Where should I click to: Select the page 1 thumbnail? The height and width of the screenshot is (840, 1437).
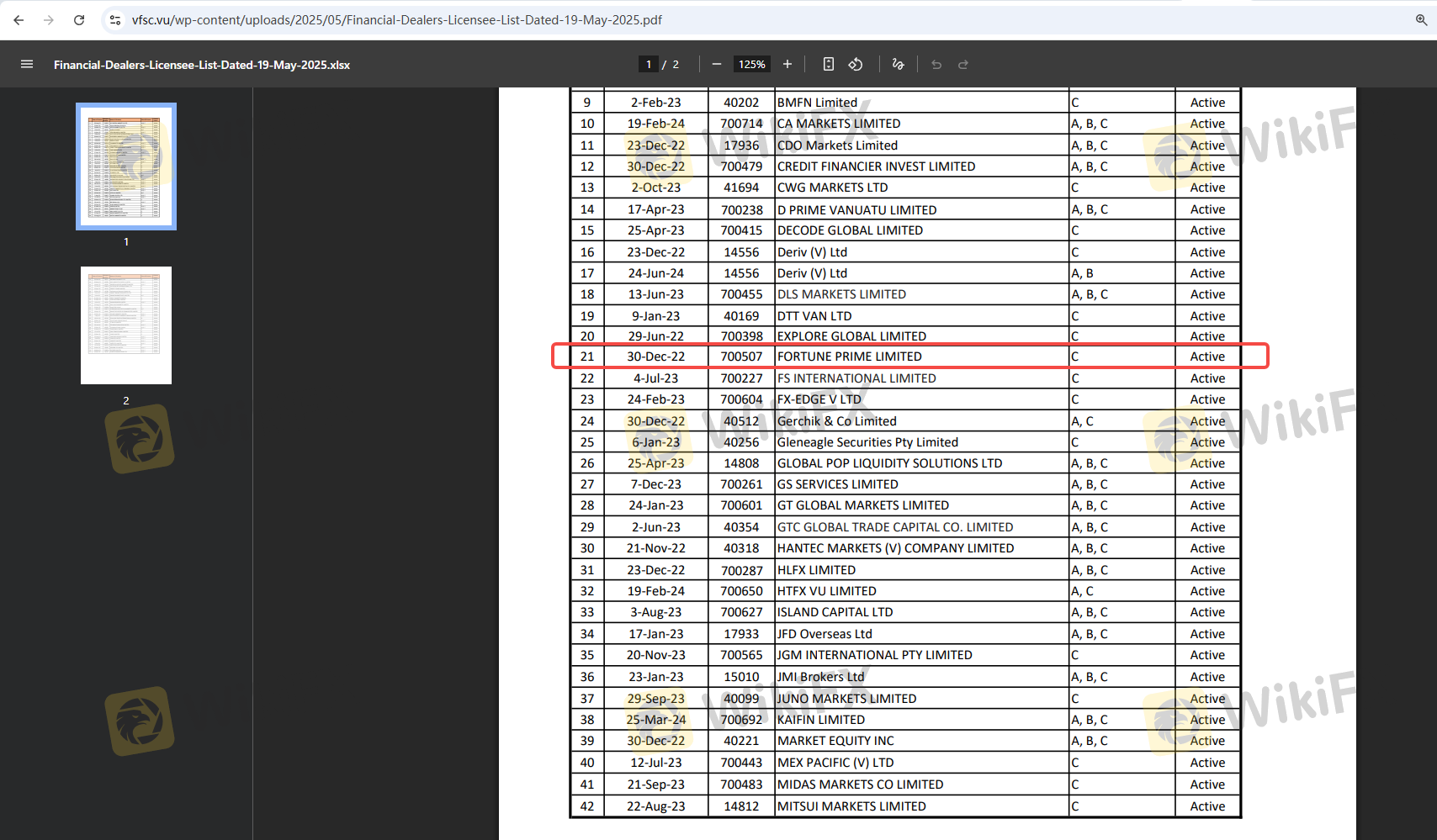coord(126,166)
